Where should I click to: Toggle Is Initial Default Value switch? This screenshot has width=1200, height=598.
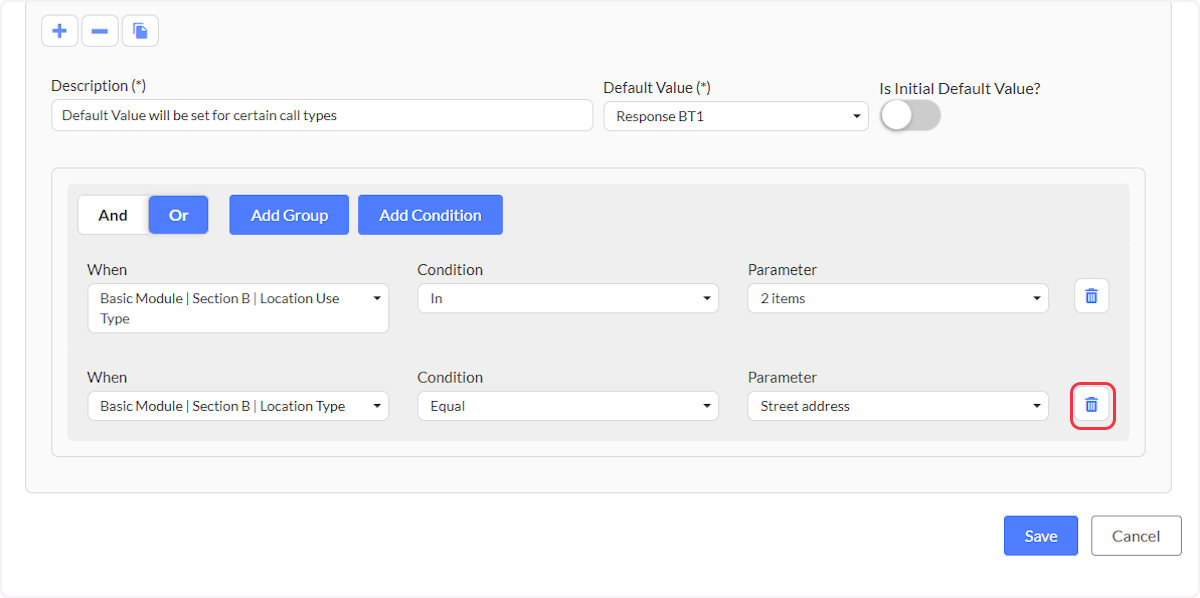pos(910,116)
